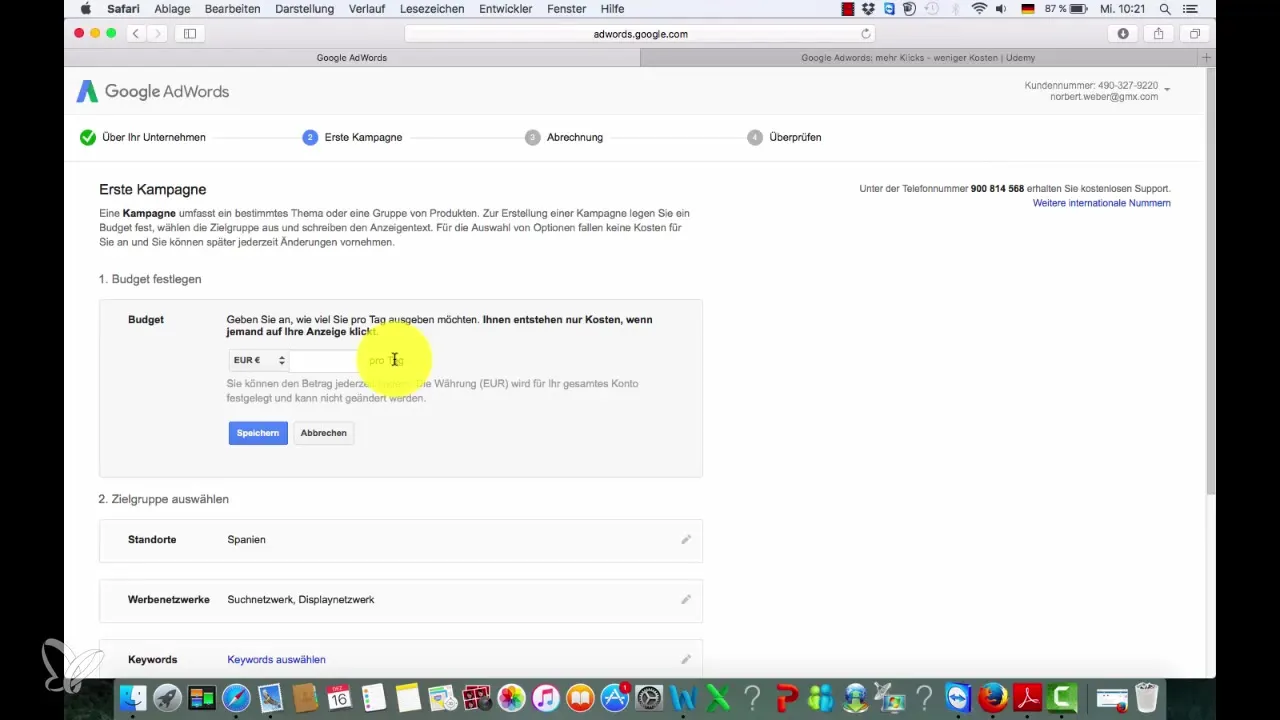This screenshot has height=720, width=1280.
Task: Add a new tab with plus button
Action: click(1208, 58)
